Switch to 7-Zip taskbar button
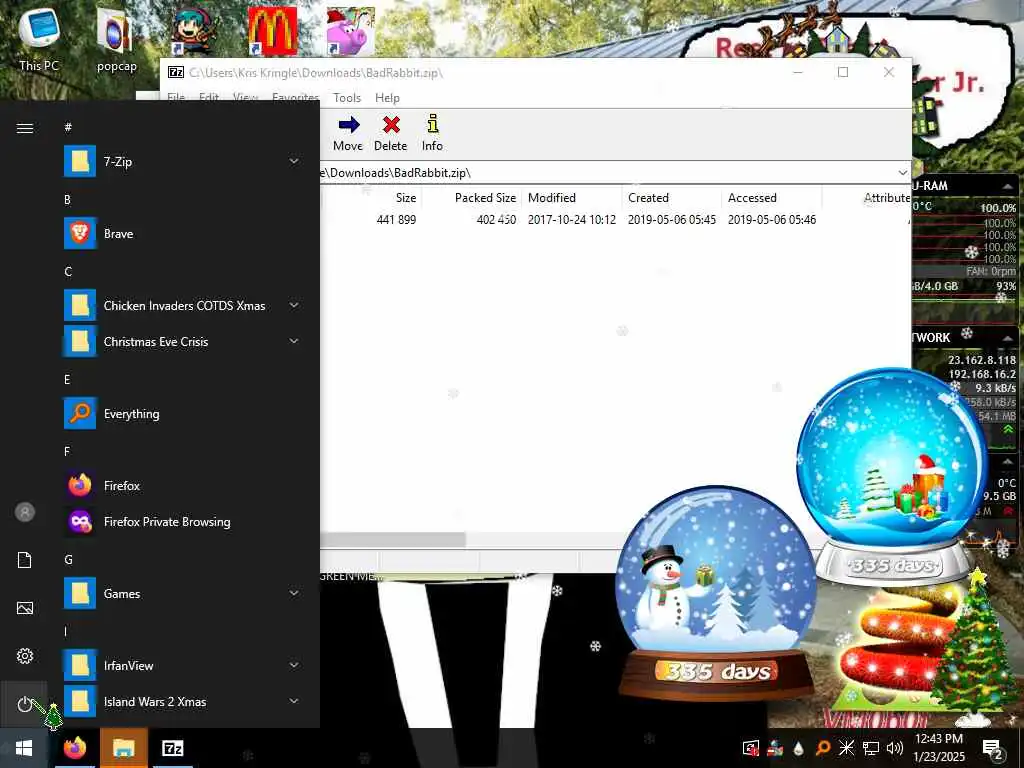Image resolution: width=1024 pixels, height=768 pixels. [172, 748]
